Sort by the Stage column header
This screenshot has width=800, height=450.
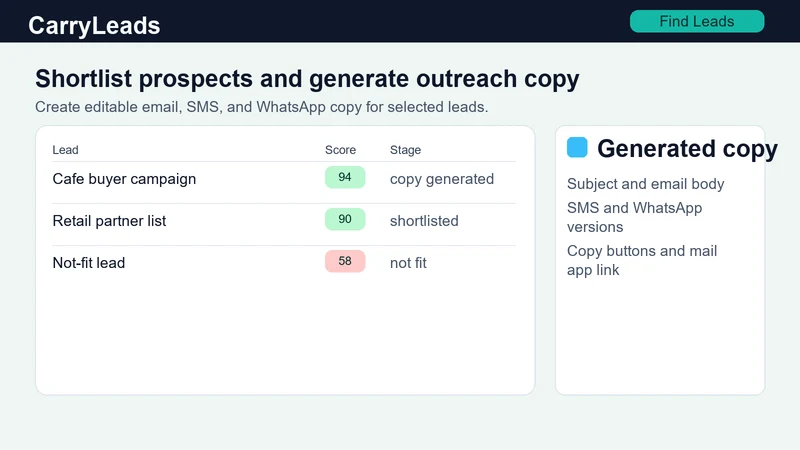click(x=406, y=150)
